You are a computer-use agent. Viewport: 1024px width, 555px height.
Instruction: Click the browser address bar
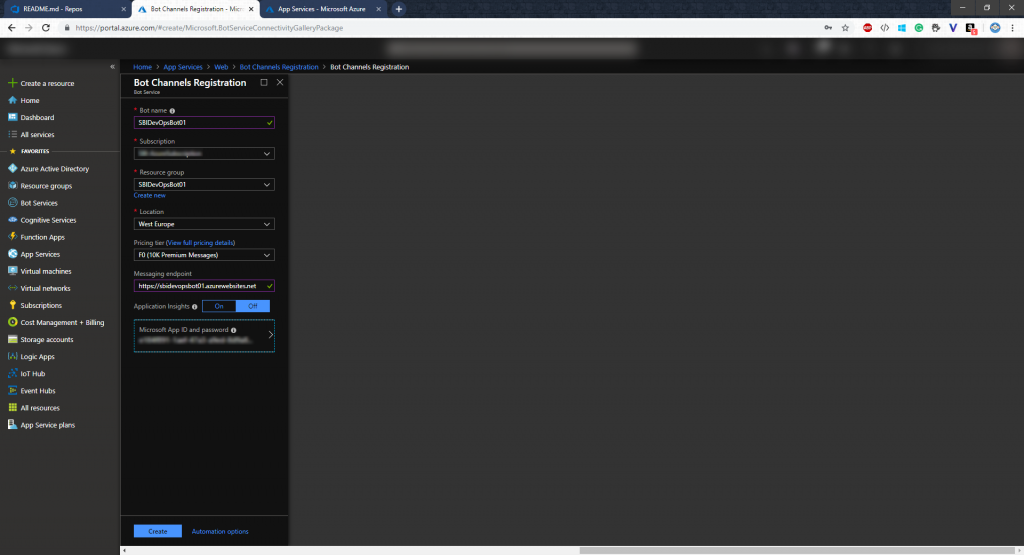pos(444,28)
